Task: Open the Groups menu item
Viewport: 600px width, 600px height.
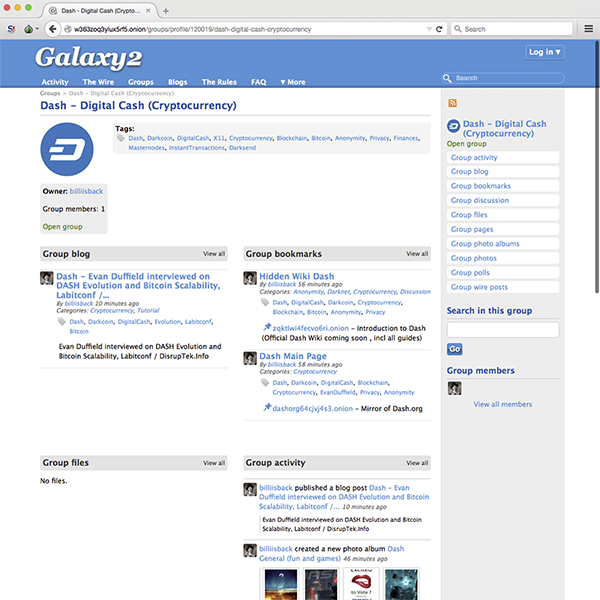Action: [x=141, y=82]
